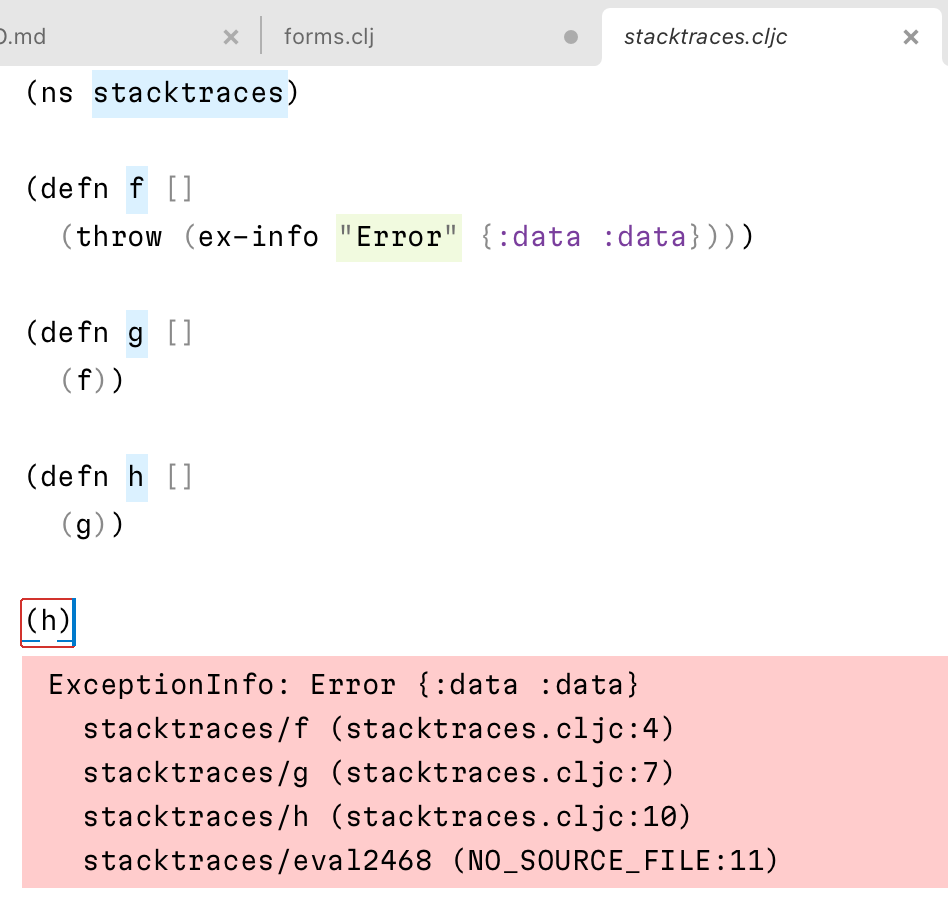Click the empty argument vector of defn h
The width and height of the screenshot is (948, 920).
pos(180,477)
